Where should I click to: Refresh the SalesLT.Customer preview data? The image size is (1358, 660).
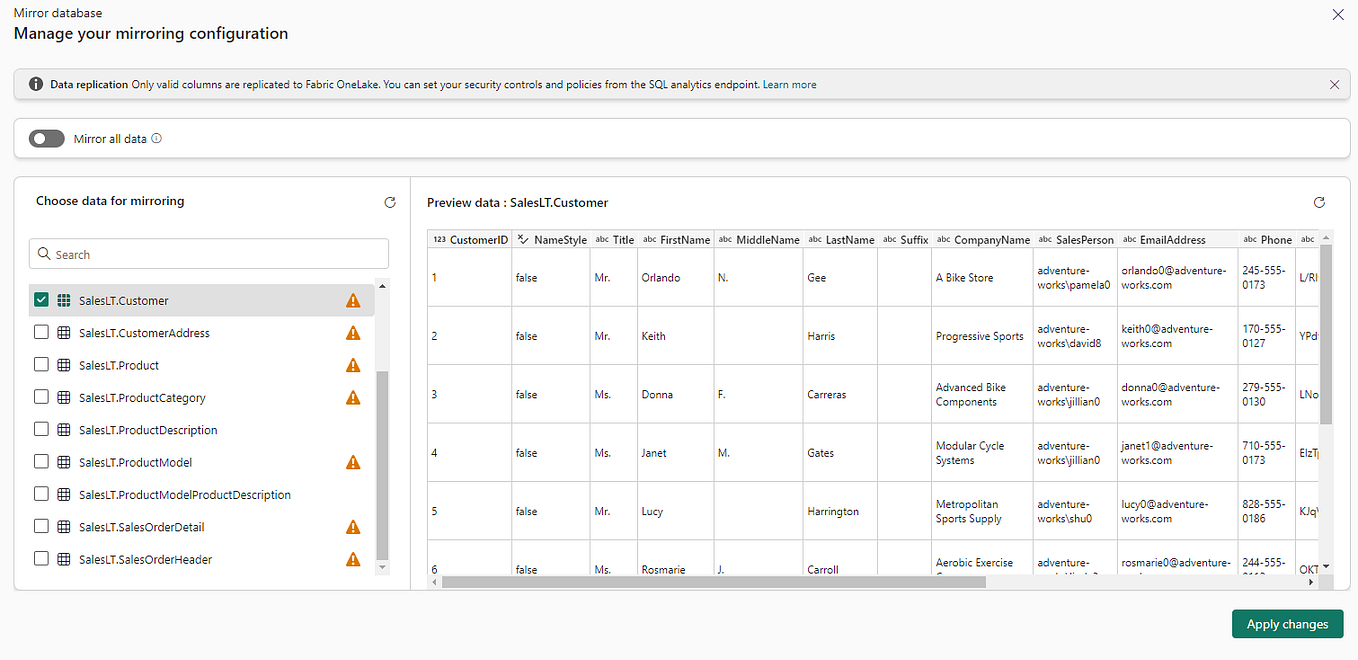click(x=1319, y=202)
